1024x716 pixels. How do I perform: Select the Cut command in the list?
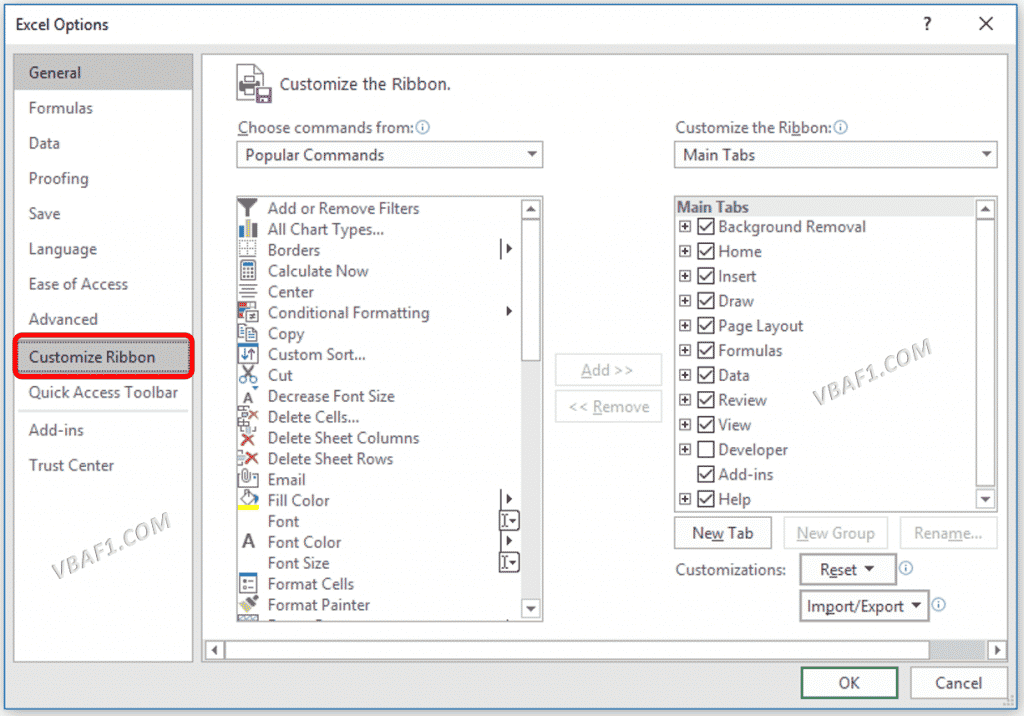pyautogui.click(x=280, y=375)
